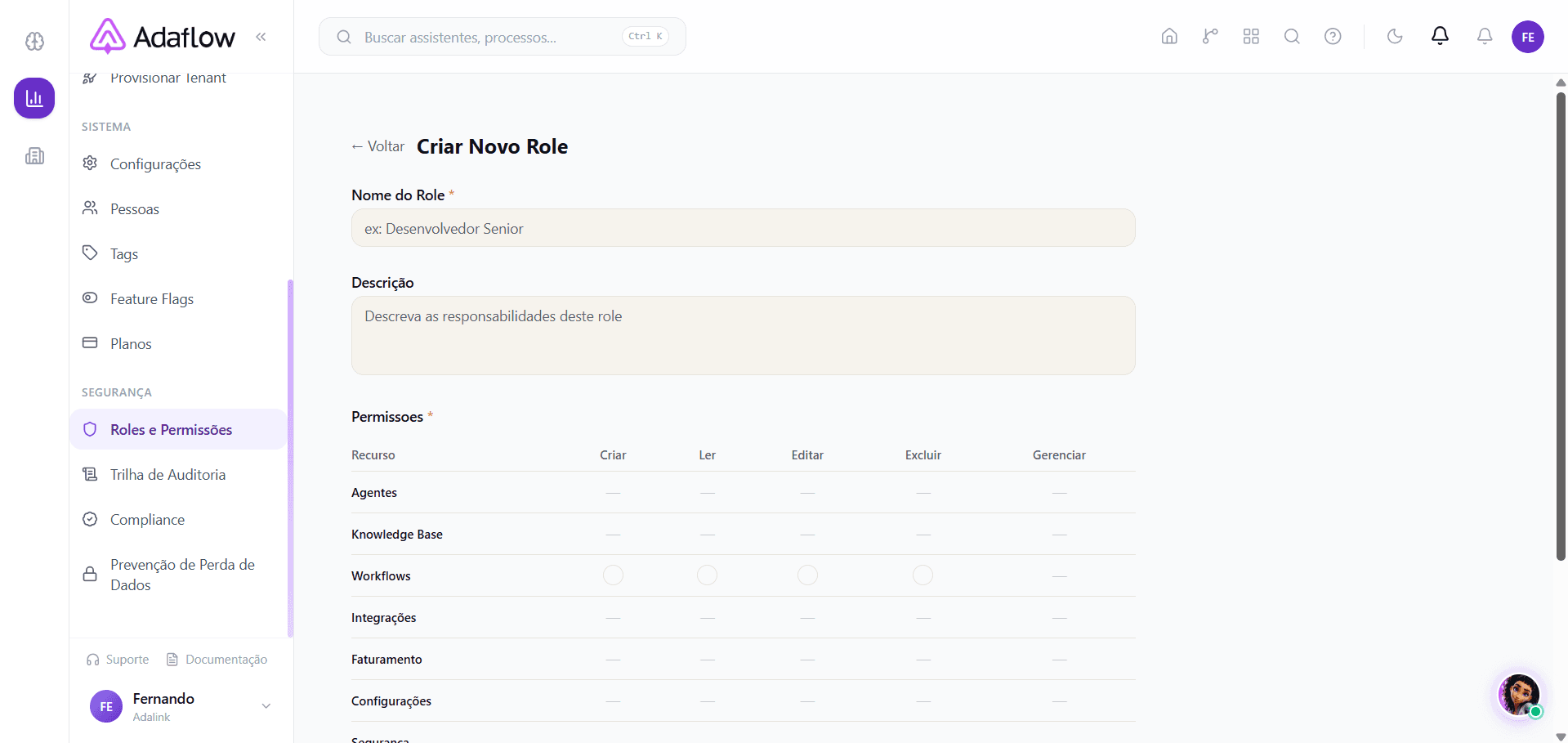Click the help question mark icon
Screen dimensions: 1568x743
click(1333, 36)
